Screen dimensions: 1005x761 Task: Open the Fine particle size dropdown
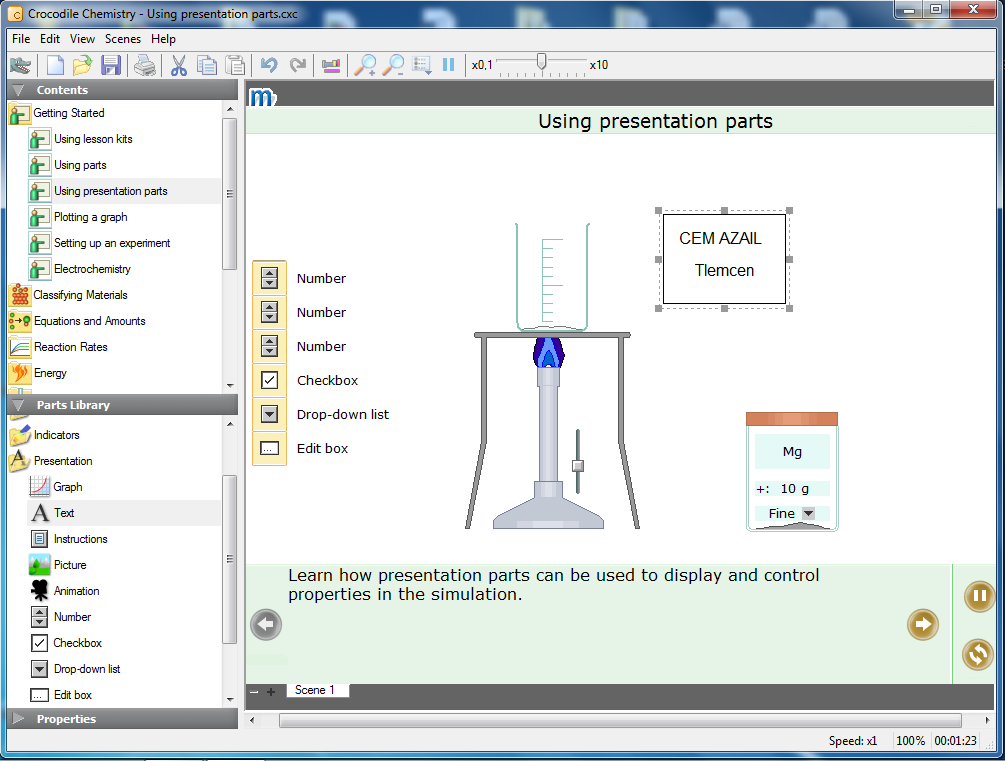click(808, 514)
